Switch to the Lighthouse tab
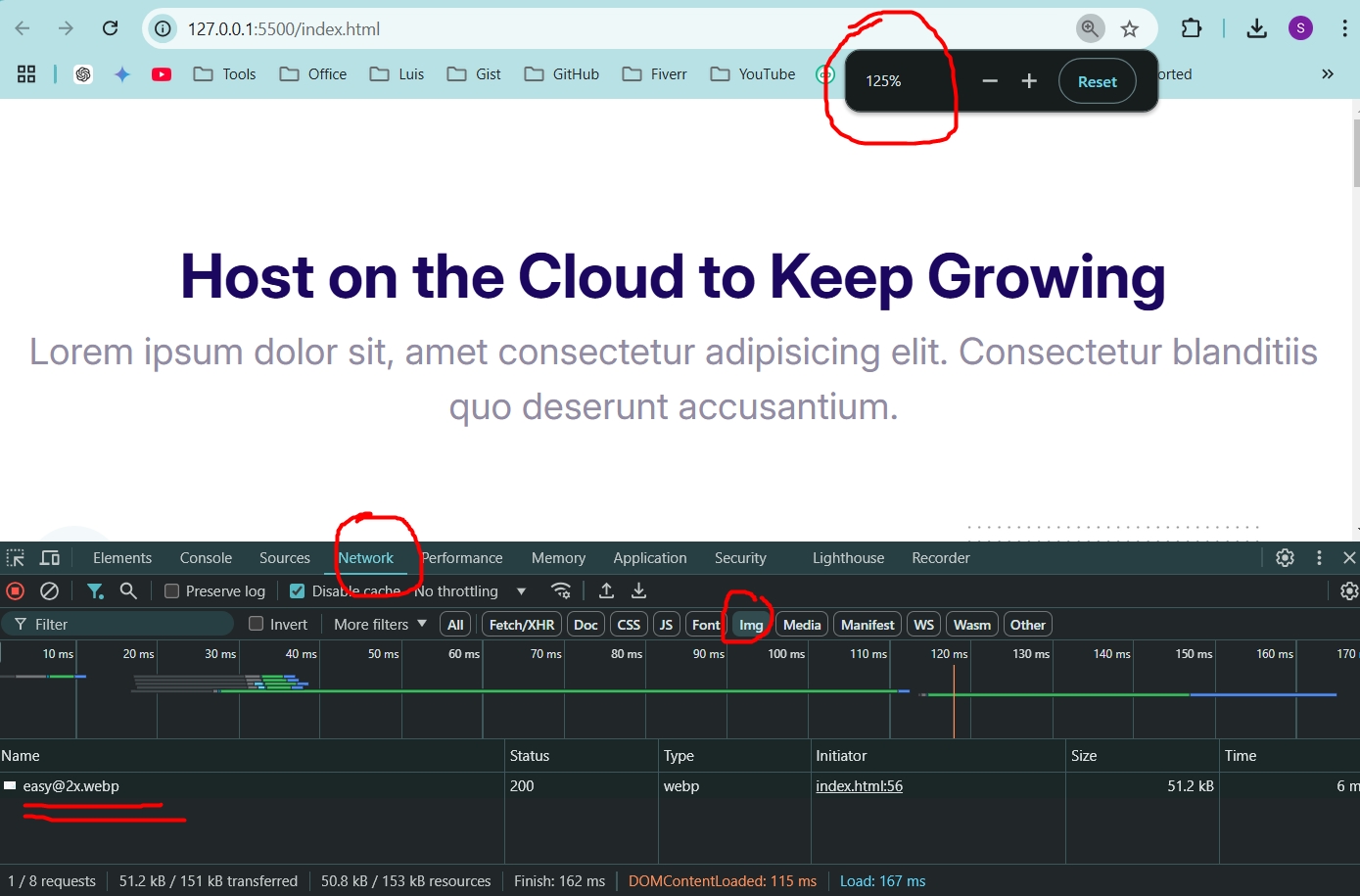The image size is (1360, 896). point(848,558)
